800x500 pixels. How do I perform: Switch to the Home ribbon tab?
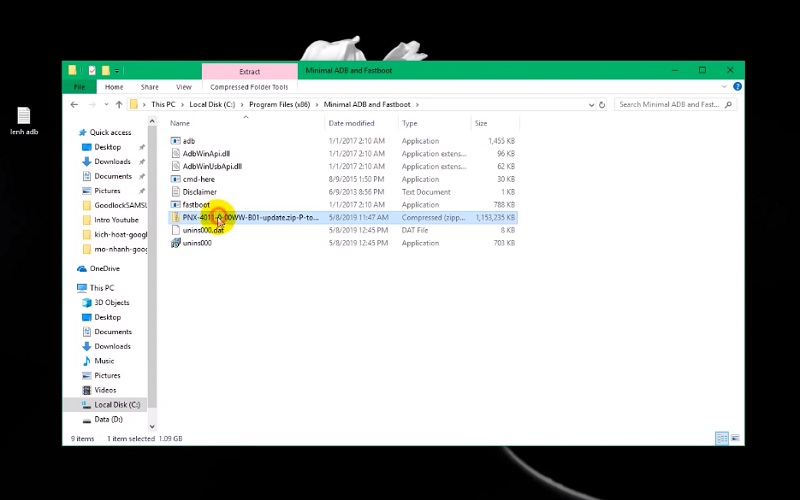(x=114, y=87)
